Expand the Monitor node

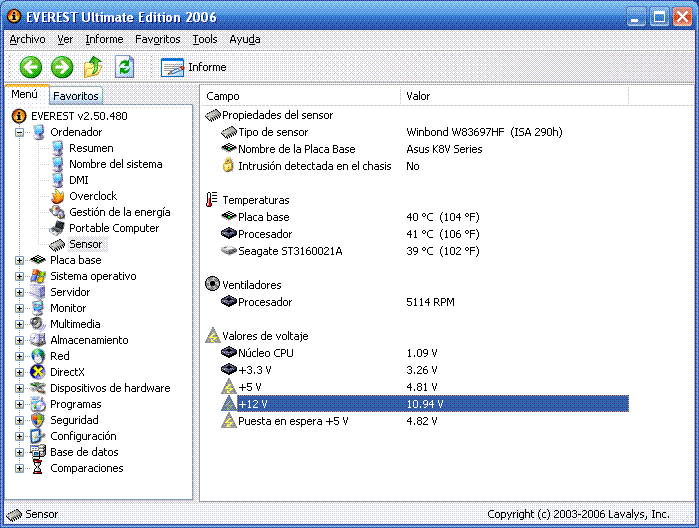[x=19, y=308]
